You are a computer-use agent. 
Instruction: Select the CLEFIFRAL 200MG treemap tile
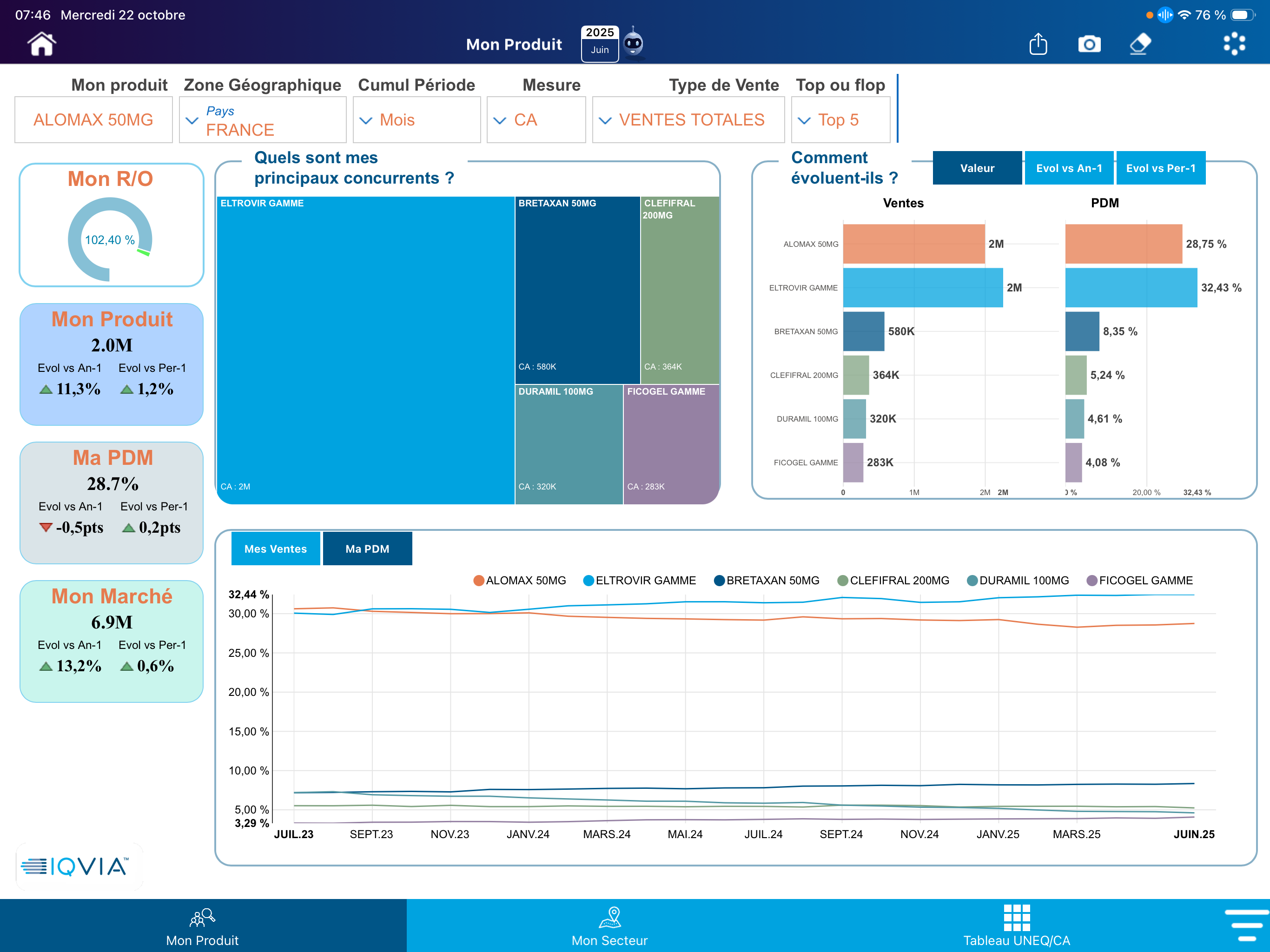tap(680, 290)
